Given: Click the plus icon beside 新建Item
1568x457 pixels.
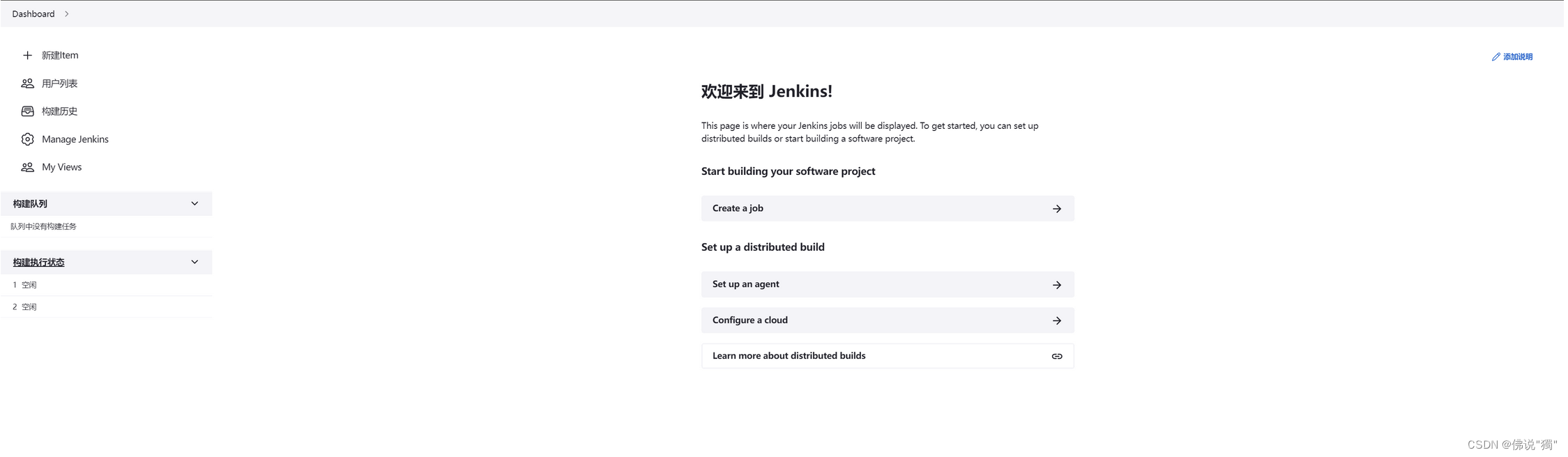Looking at the screenshot, I should [x=27, y=55].
